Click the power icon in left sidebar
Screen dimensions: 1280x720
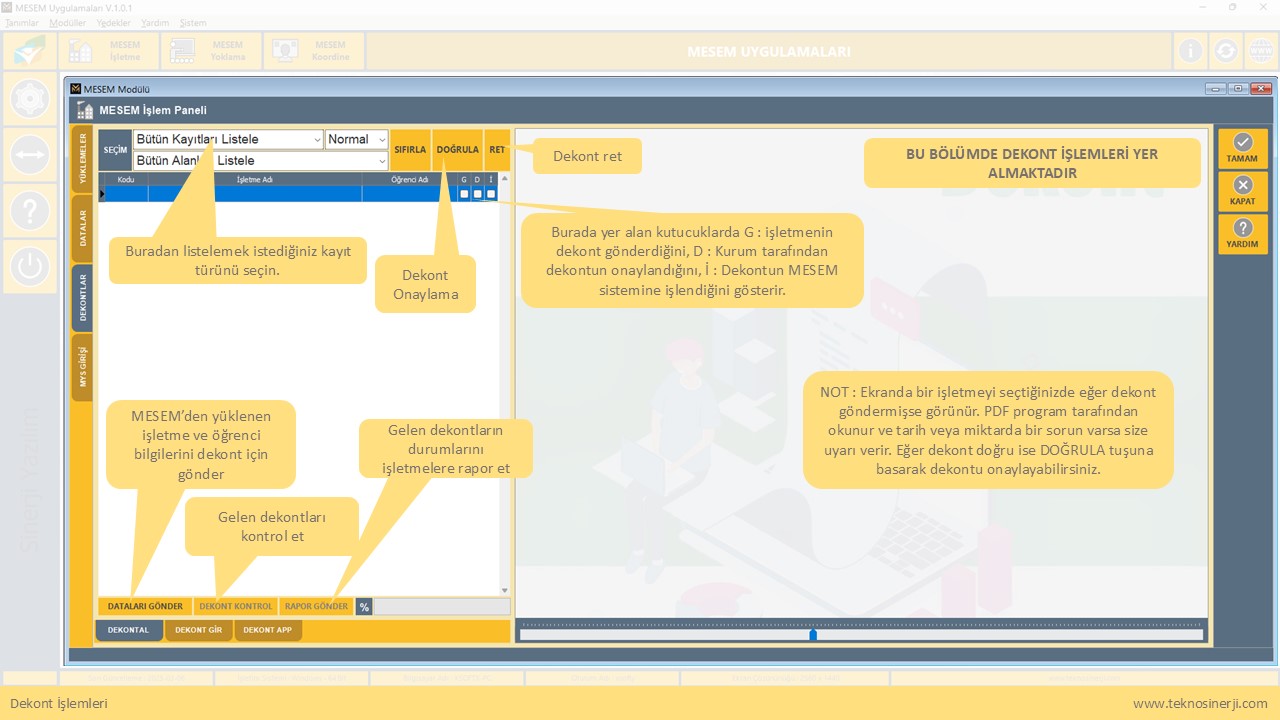point(30,266)
